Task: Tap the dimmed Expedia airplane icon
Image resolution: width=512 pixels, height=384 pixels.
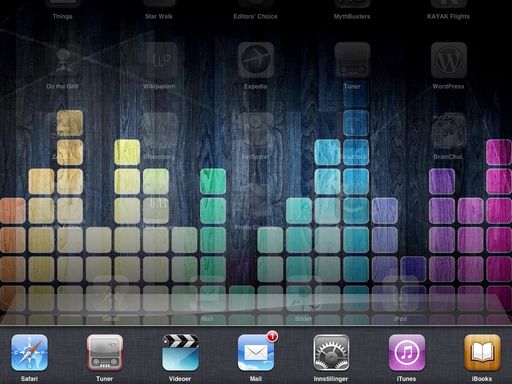Action: point(256,60)
